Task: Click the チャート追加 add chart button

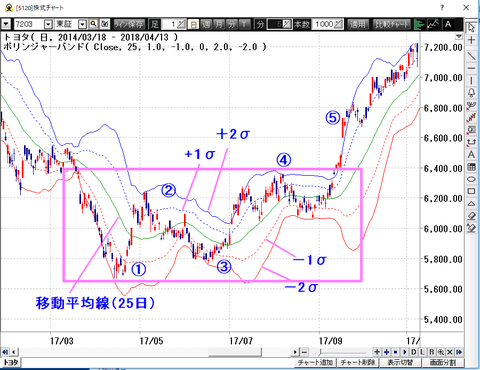Action: coord(315,362)
